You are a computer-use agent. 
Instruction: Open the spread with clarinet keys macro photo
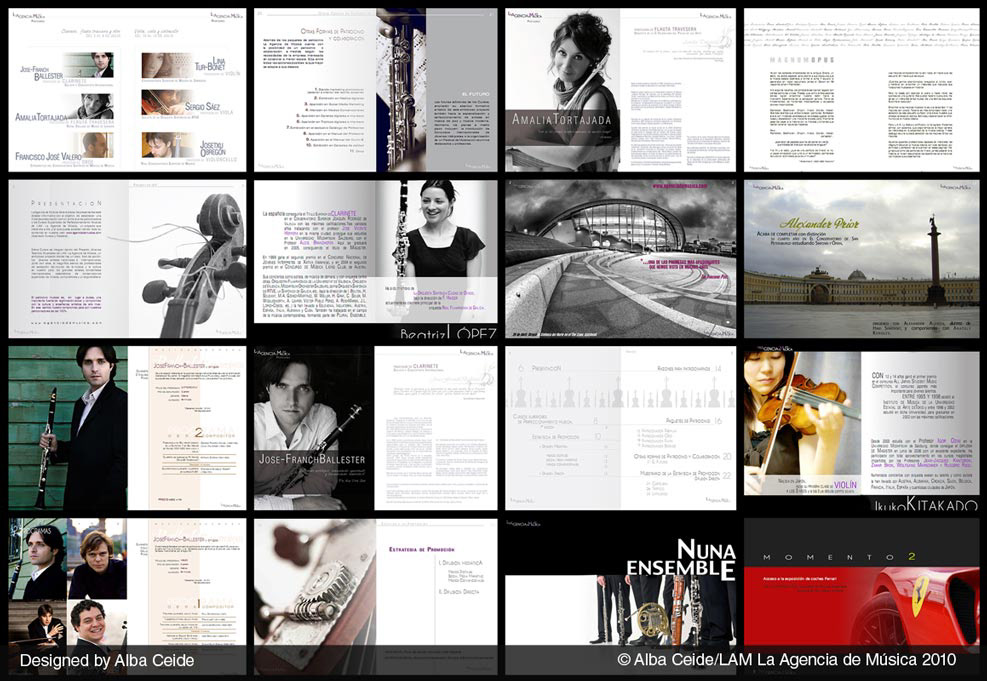(375, 596)
